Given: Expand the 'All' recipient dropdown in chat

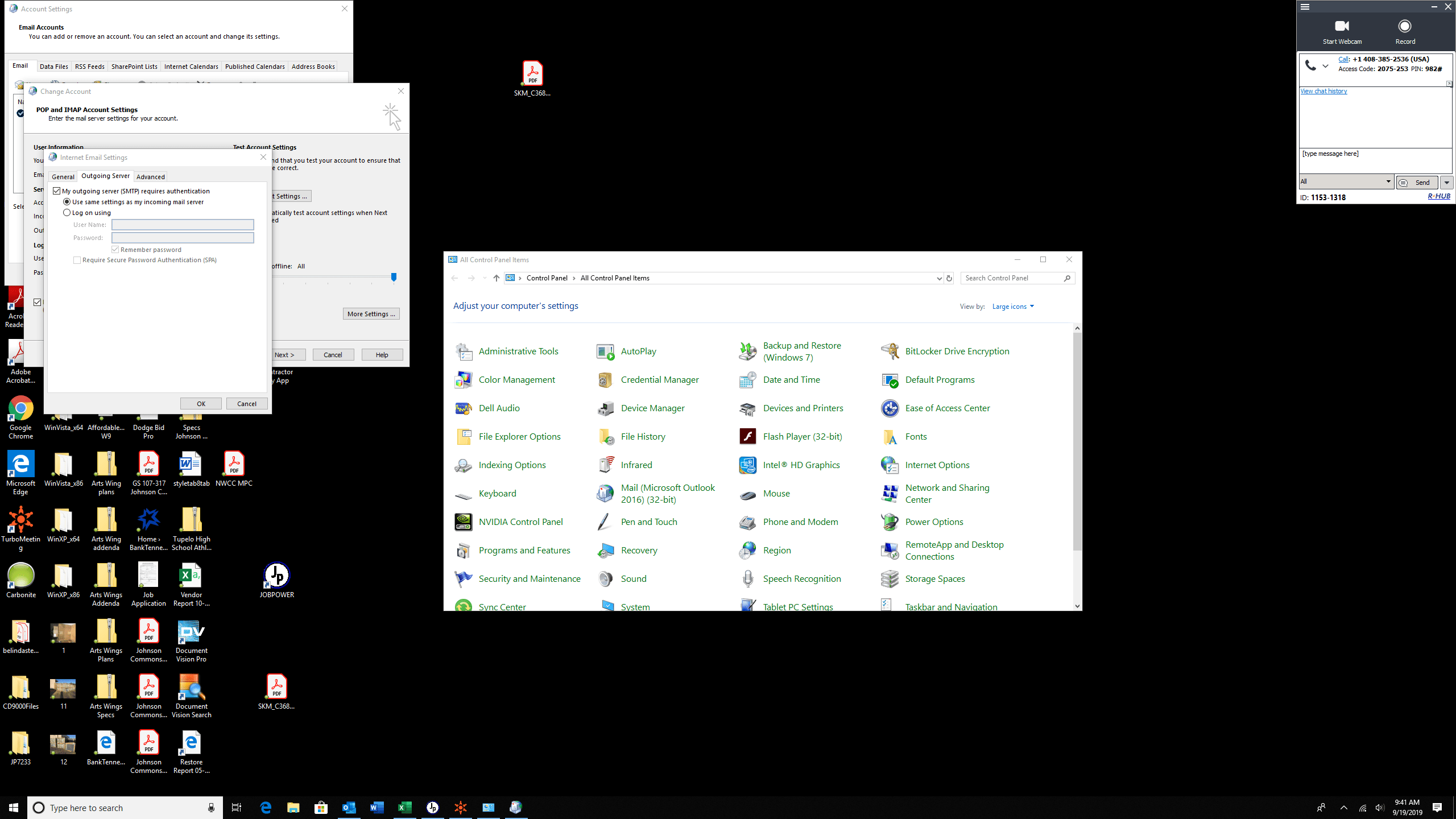Looking at the screenshot, I should [x=1388, y=182].
